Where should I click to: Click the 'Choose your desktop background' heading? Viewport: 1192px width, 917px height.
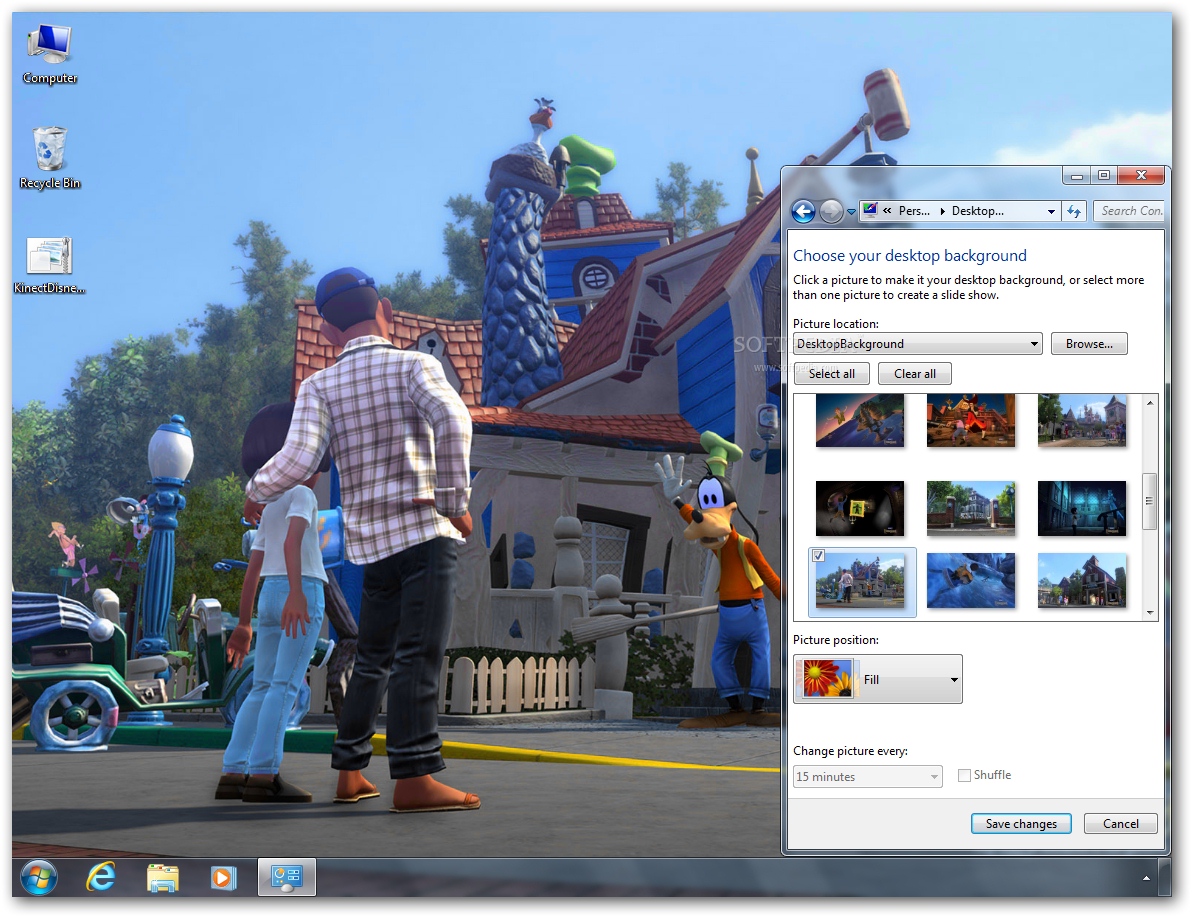click(909, 255)
